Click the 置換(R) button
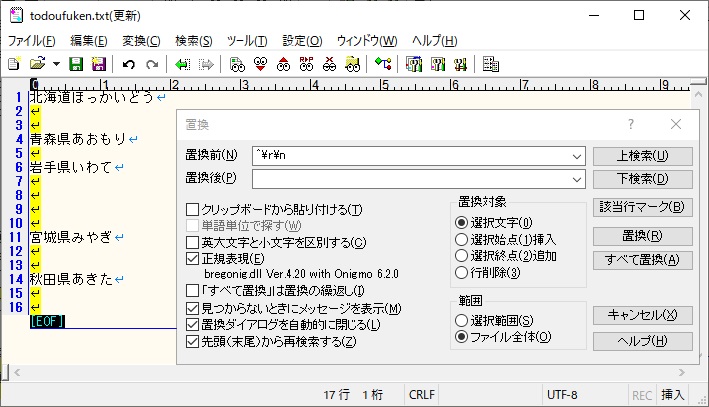 click(643, 236)
